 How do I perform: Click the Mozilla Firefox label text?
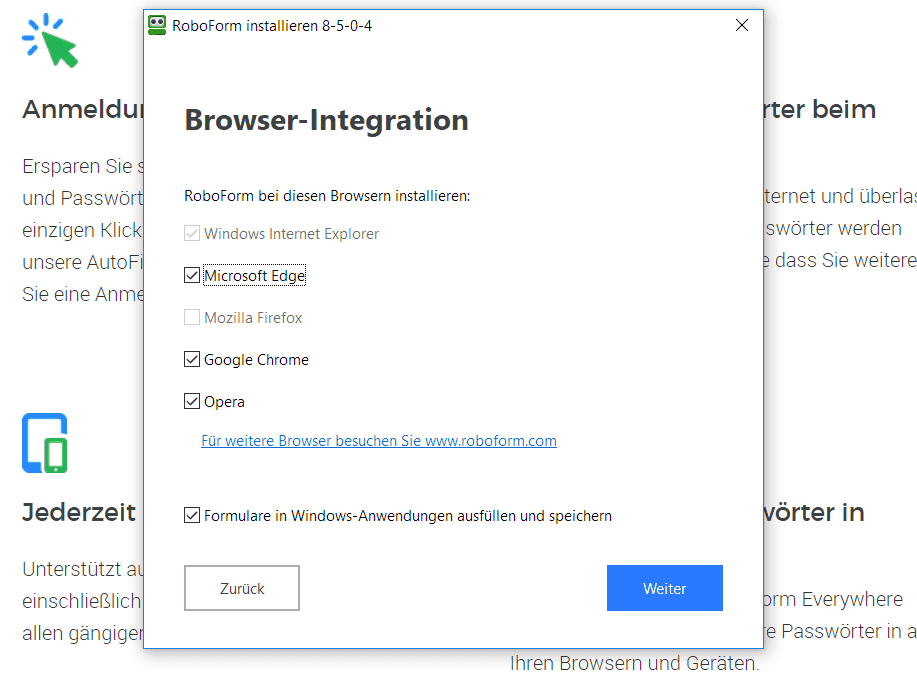[253, 318]
